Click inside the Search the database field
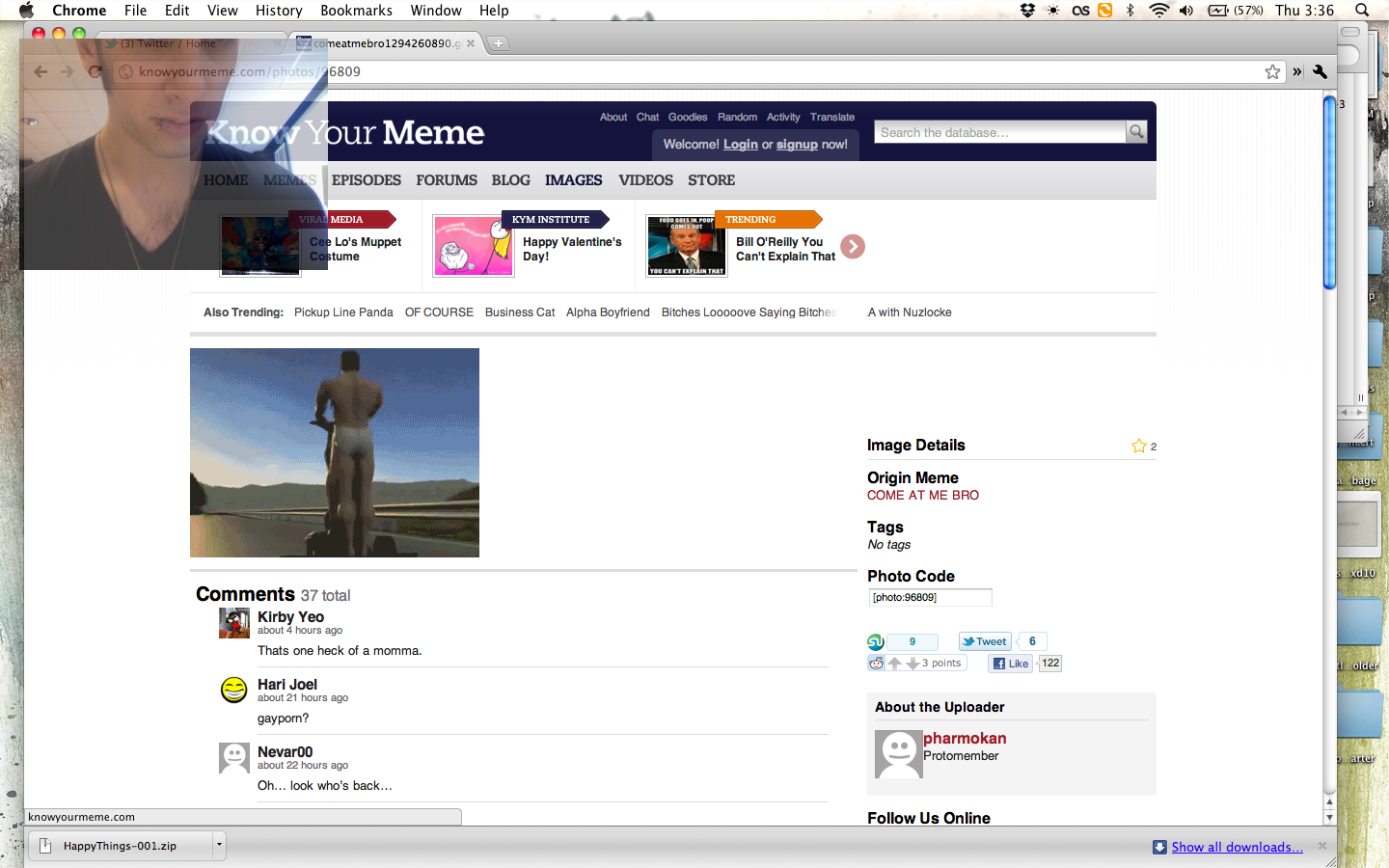Screen dimensions: 1389x868 999,132
